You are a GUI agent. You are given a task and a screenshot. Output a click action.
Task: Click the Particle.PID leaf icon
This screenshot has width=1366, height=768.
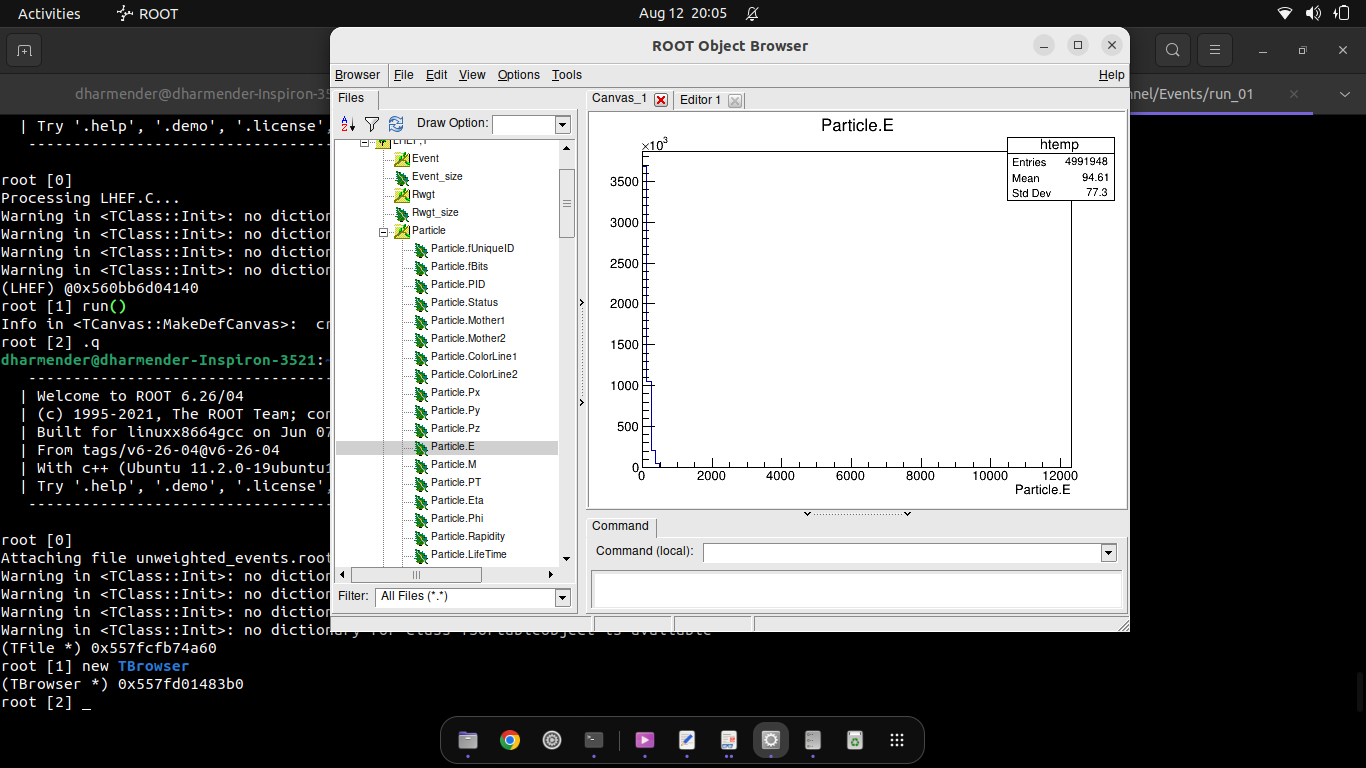point(421,285)
